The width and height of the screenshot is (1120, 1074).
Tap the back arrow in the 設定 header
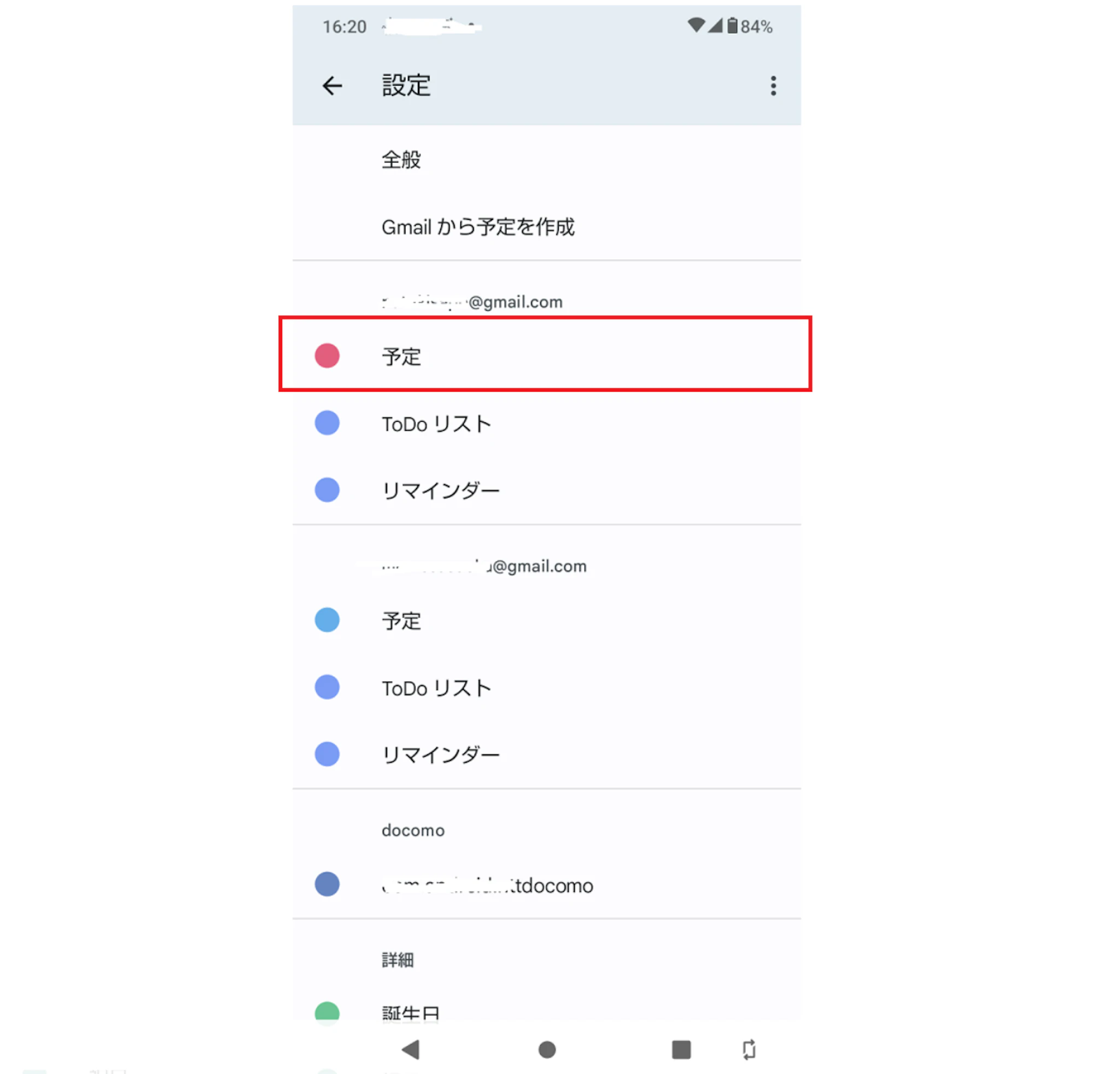coord(332,86)
